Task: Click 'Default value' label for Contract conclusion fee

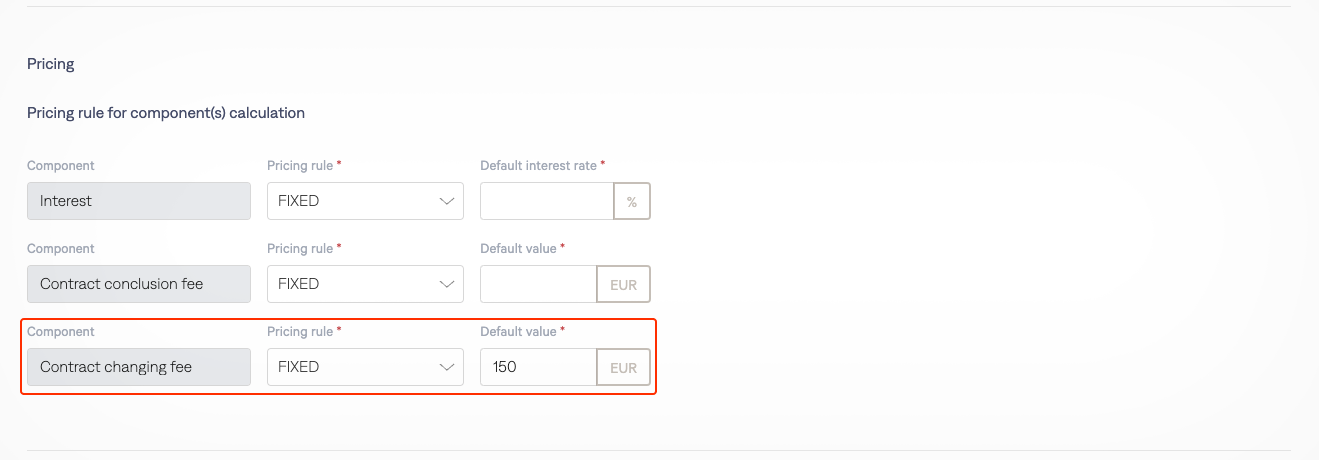Action: [x=519, y=248]
